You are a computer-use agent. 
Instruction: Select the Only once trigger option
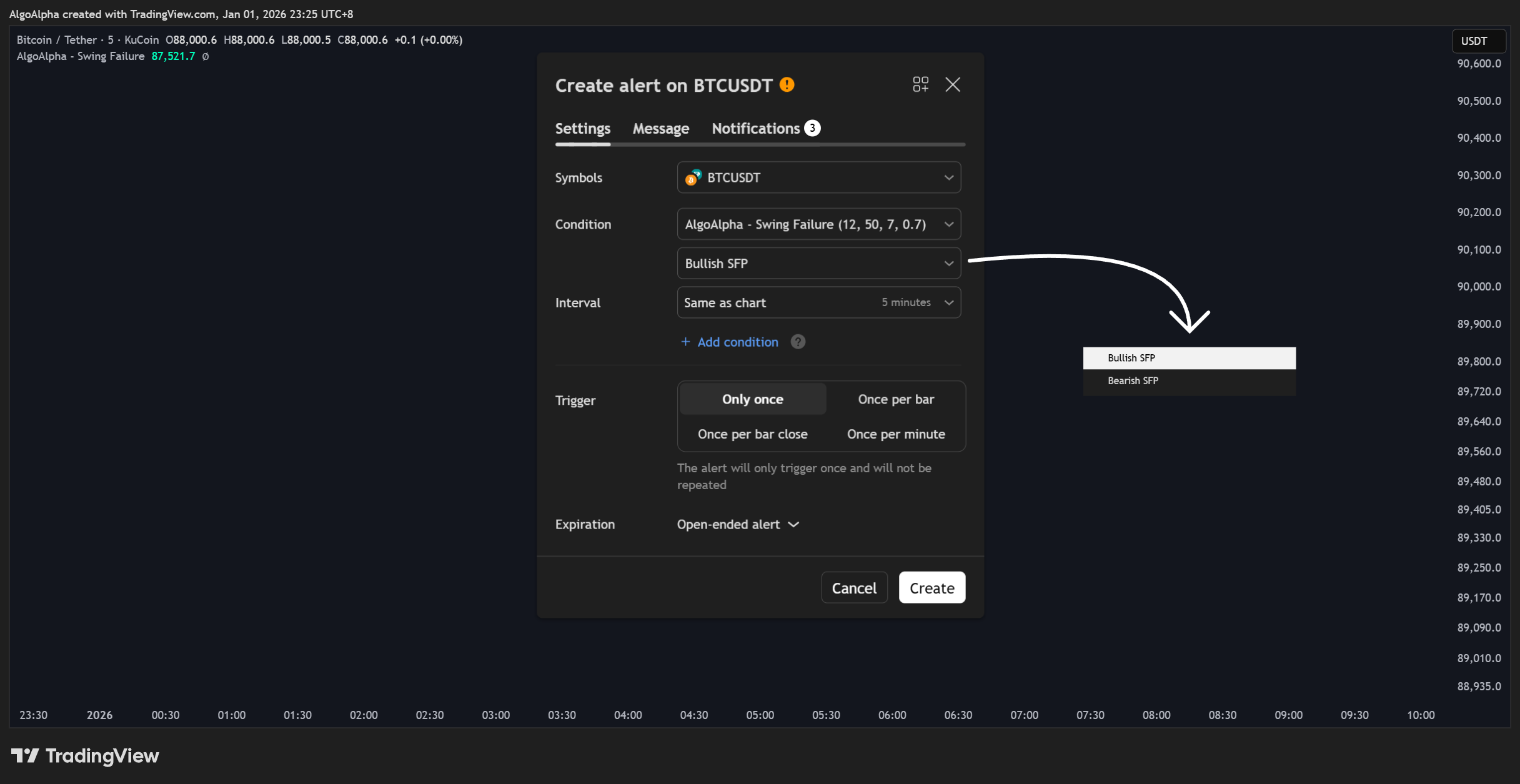[752, 399]
